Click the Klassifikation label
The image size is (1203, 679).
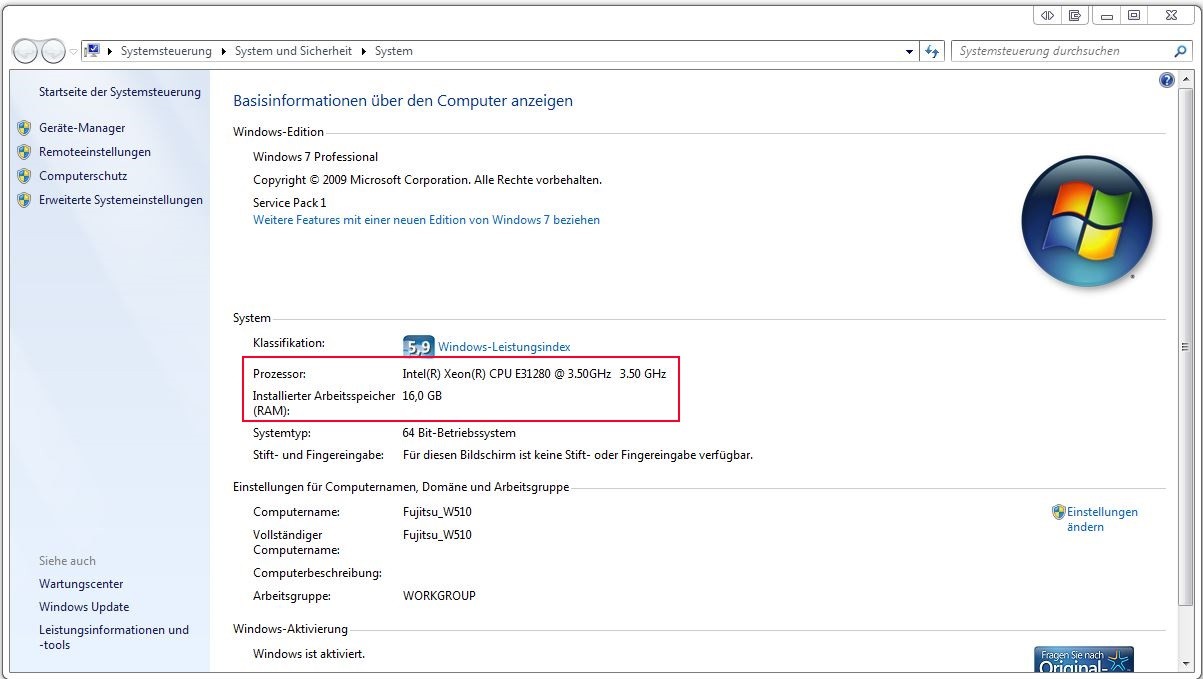(x=289, y=343)
